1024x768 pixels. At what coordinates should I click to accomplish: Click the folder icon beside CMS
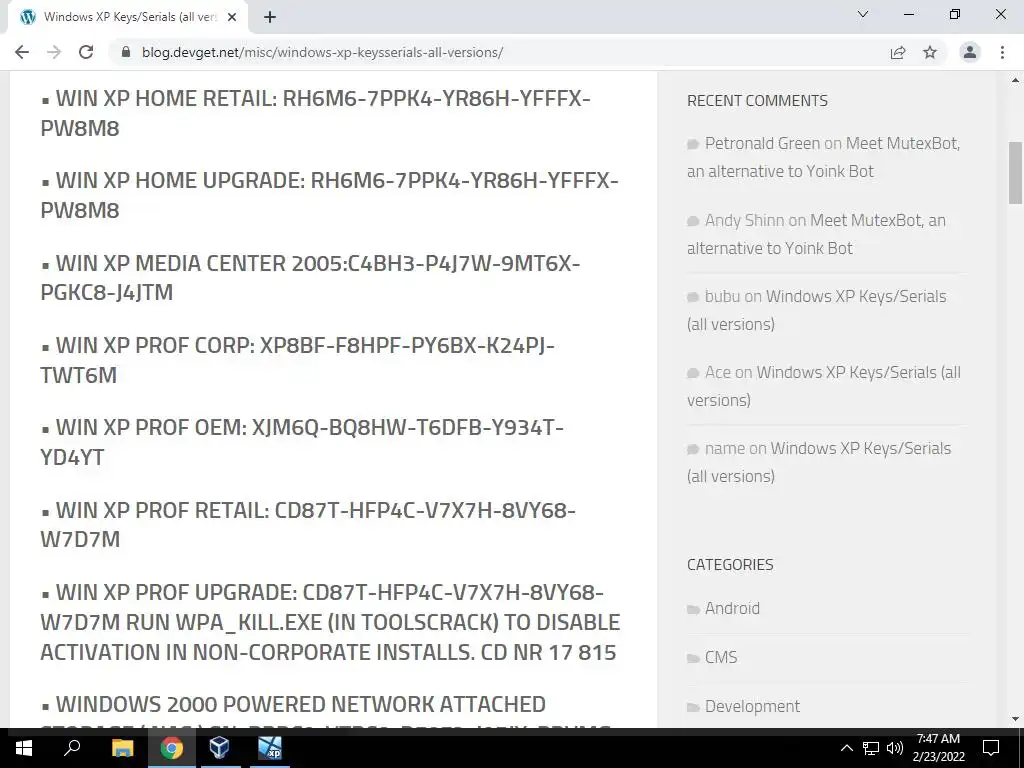pyautogui.click(x=694, y=659)
